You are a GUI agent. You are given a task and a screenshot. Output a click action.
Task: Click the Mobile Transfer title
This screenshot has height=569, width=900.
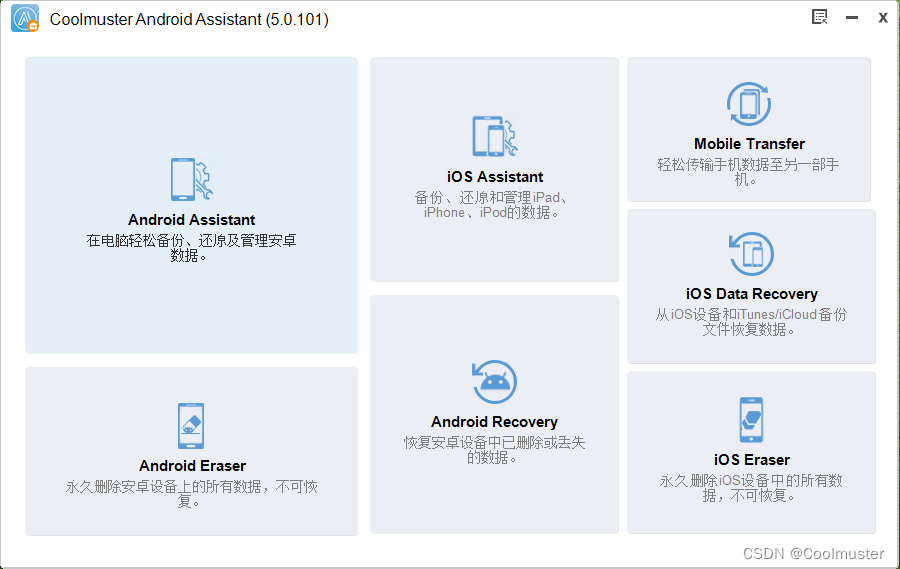tap(749, 144)
